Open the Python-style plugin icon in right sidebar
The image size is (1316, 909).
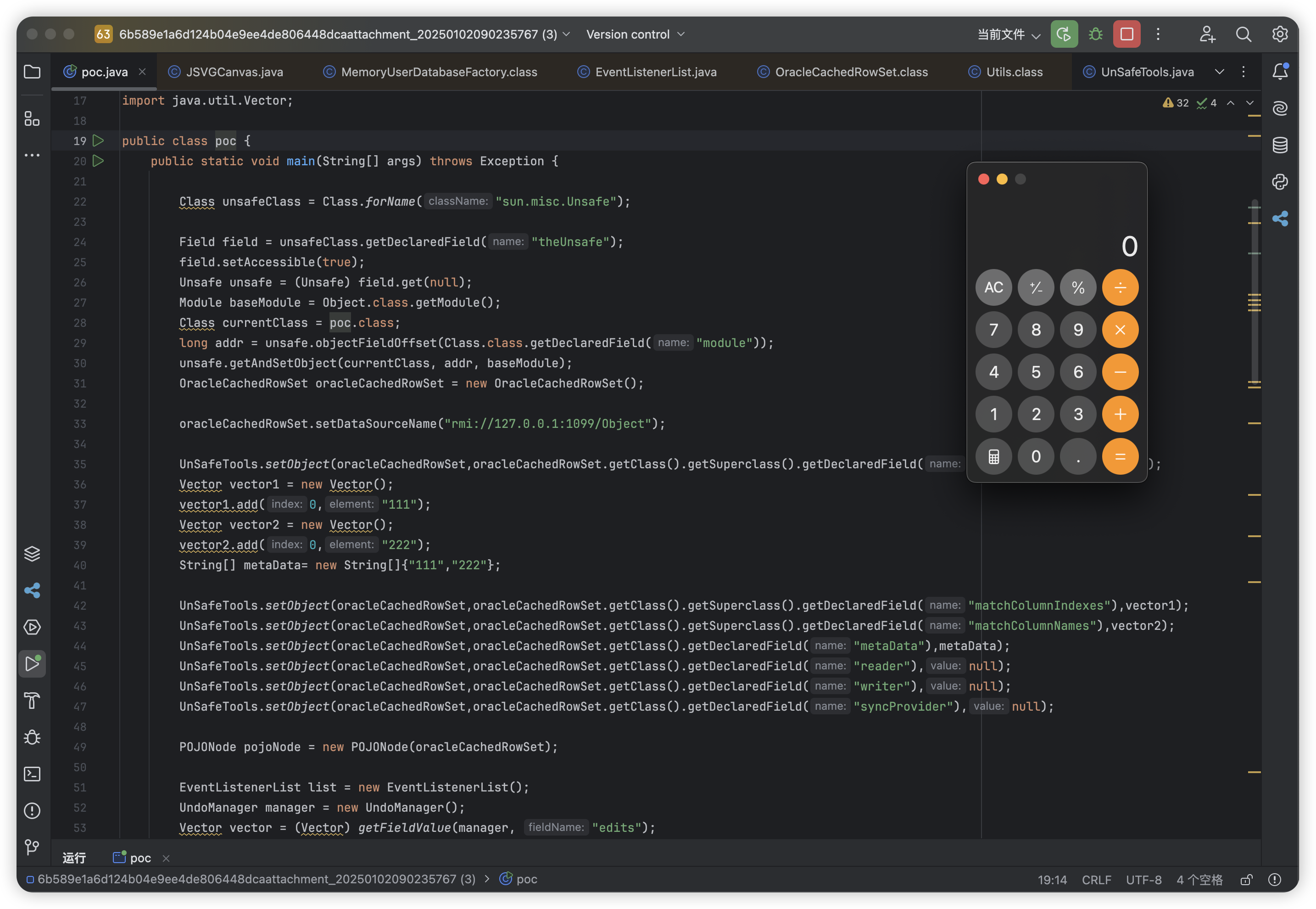click(1280, 182)
